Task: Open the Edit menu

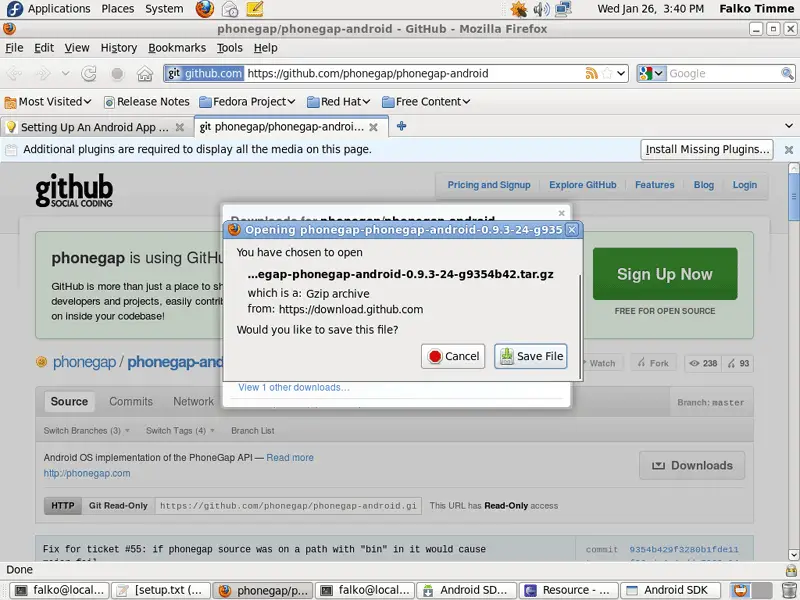Action: 44,48
